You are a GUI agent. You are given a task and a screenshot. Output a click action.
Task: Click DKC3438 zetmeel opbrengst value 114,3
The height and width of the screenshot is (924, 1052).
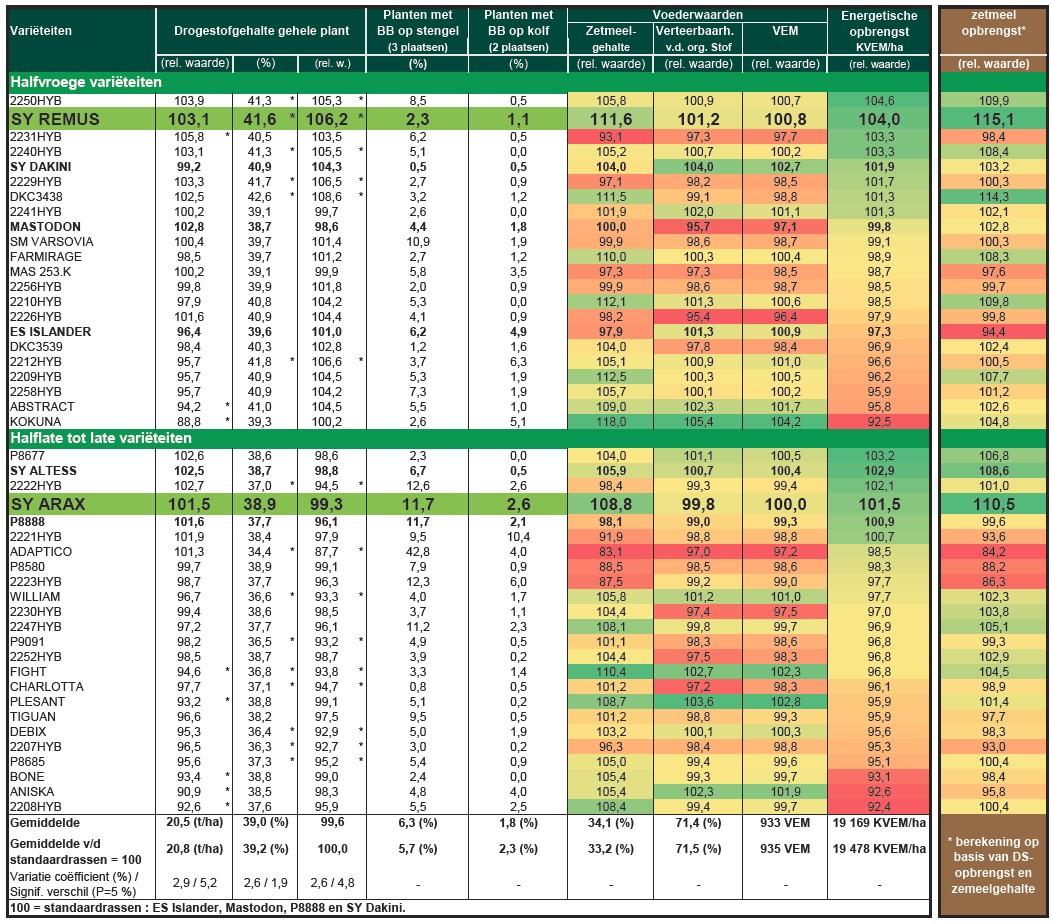994,197
